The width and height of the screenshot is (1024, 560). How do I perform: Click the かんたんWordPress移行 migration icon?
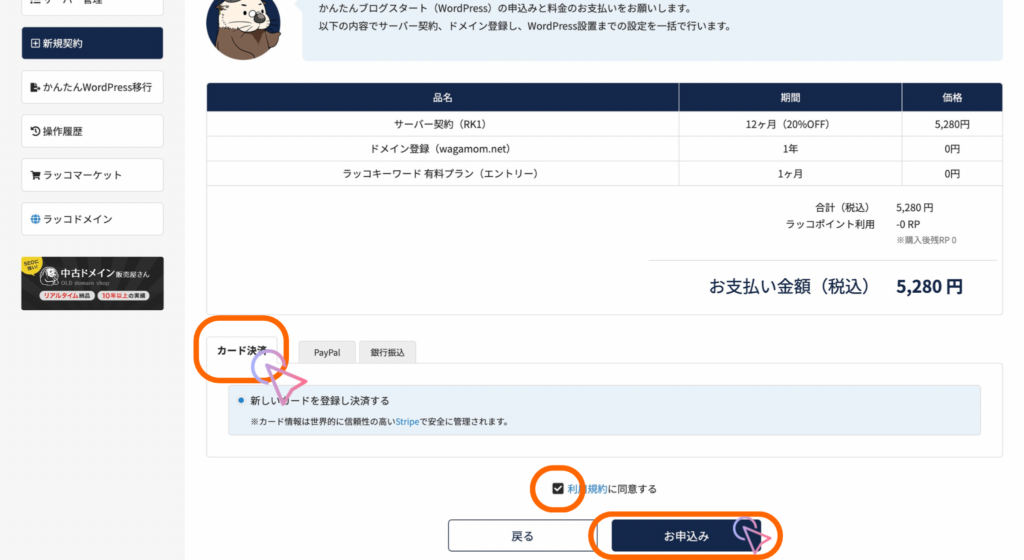tap(36, 88)
